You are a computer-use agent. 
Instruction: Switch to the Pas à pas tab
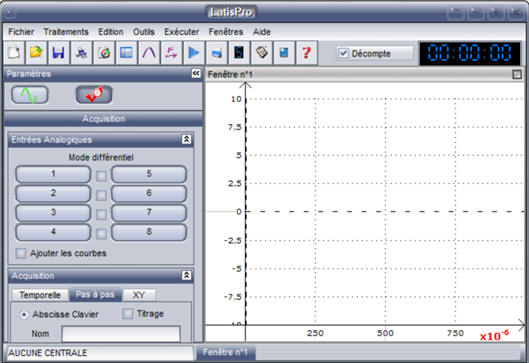coord(95,295)
